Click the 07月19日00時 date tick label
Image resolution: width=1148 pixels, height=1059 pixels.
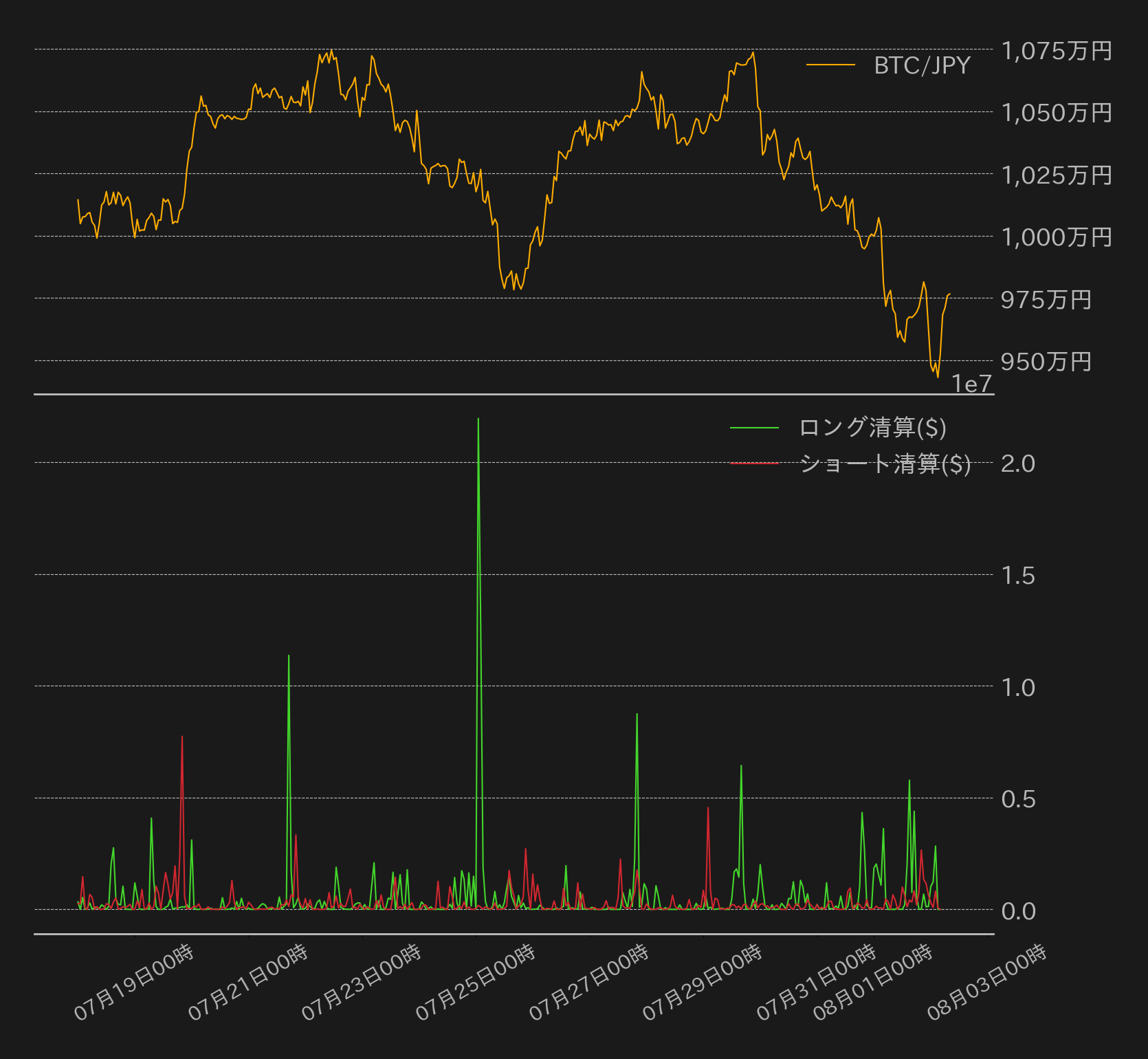[x=134, y=982]
